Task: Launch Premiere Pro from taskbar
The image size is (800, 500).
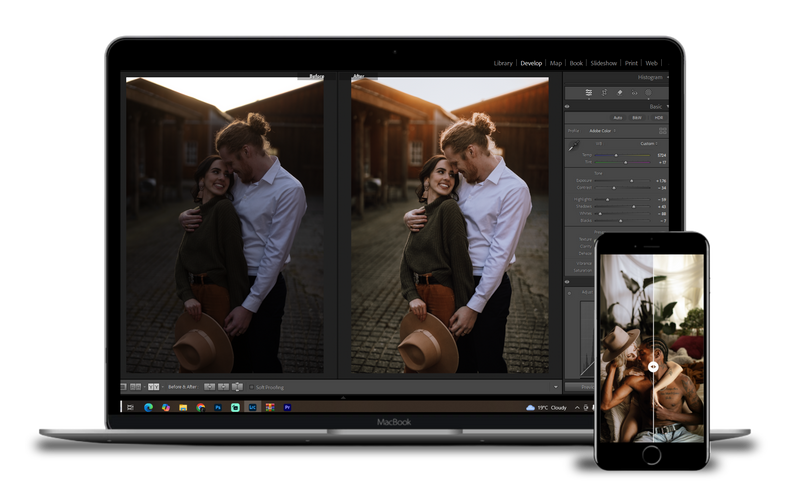Action: point(287,407)
